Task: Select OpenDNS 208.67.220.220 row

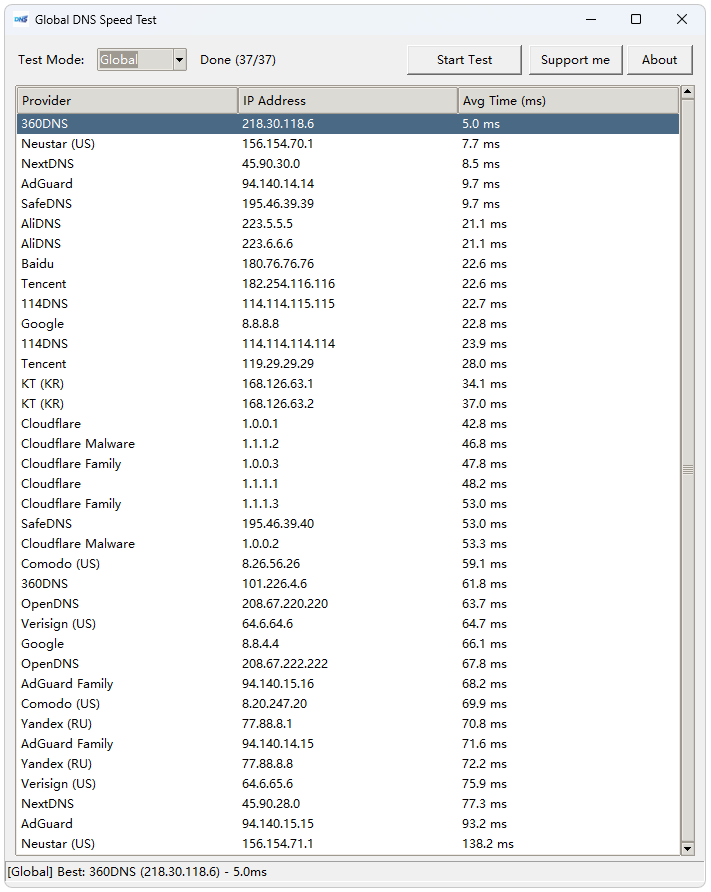Action: 348,604
